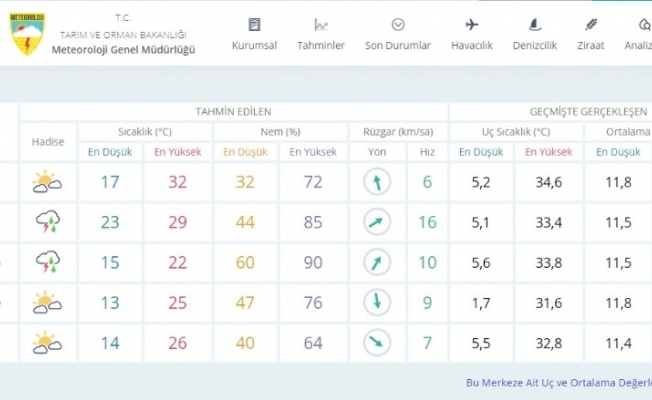
Task: Open the Tahminler menu
Action: click(x=321, y=35)
